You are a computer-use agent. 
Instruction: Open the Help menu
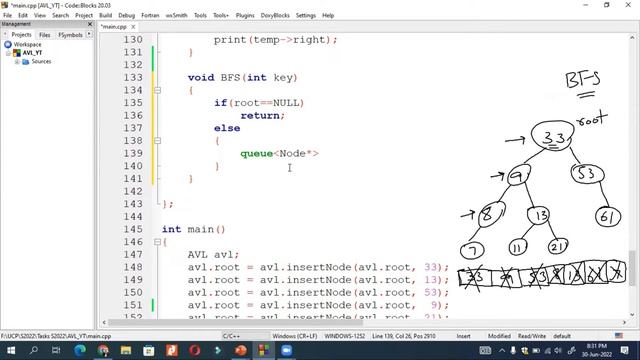click(x=328, y=15)
